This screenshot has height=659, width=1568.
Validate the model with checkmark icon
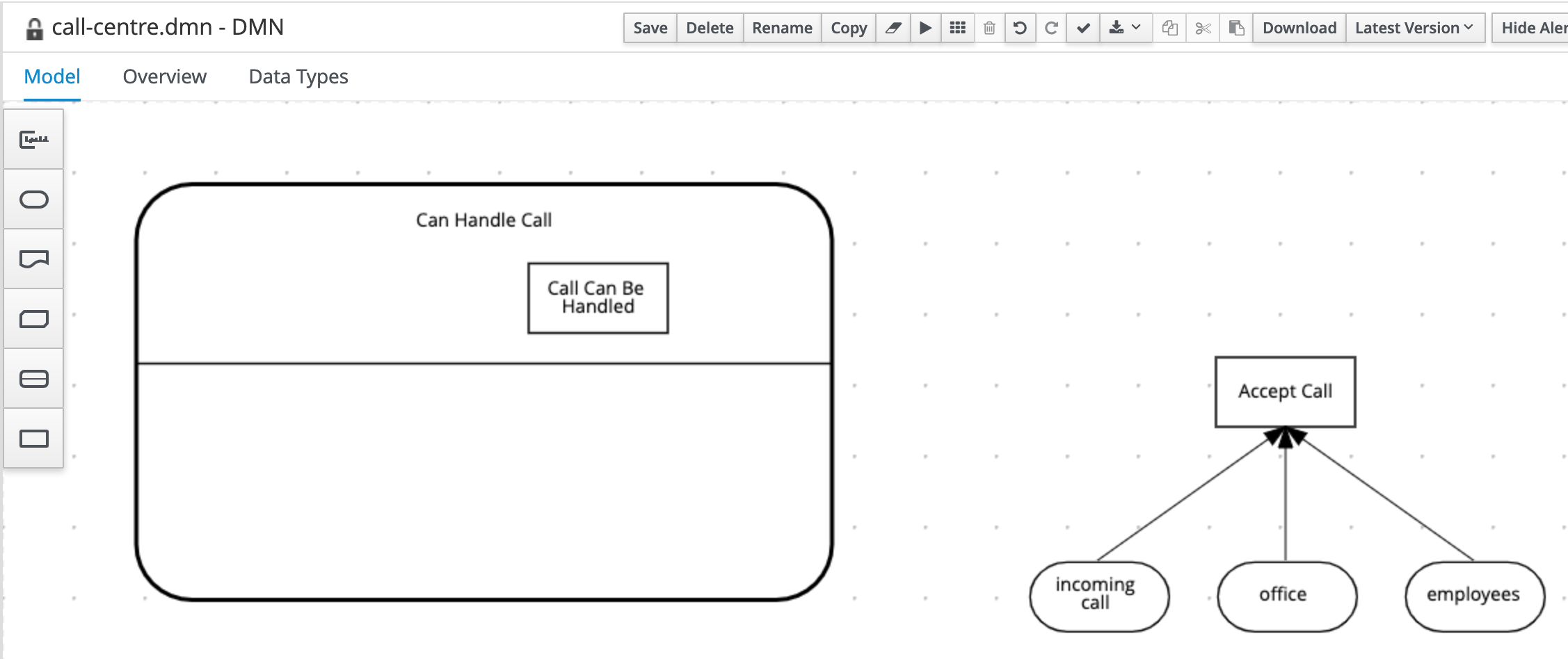tap(1083, 28)
